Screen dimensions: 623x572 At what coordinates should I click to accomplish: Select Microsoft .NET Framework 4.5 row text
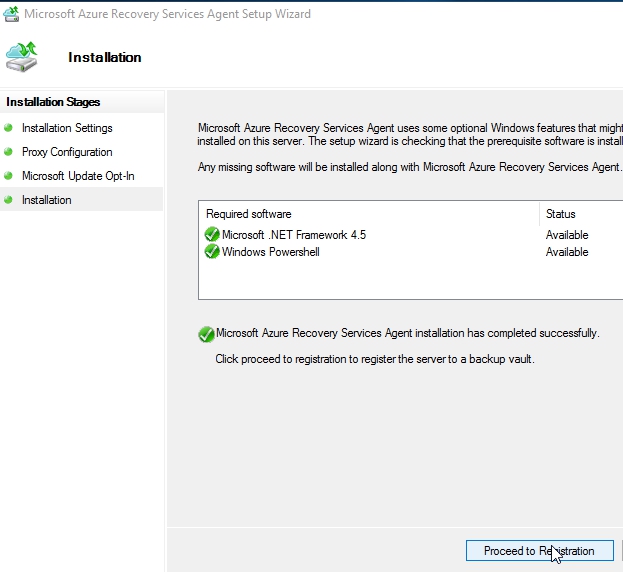294,235
